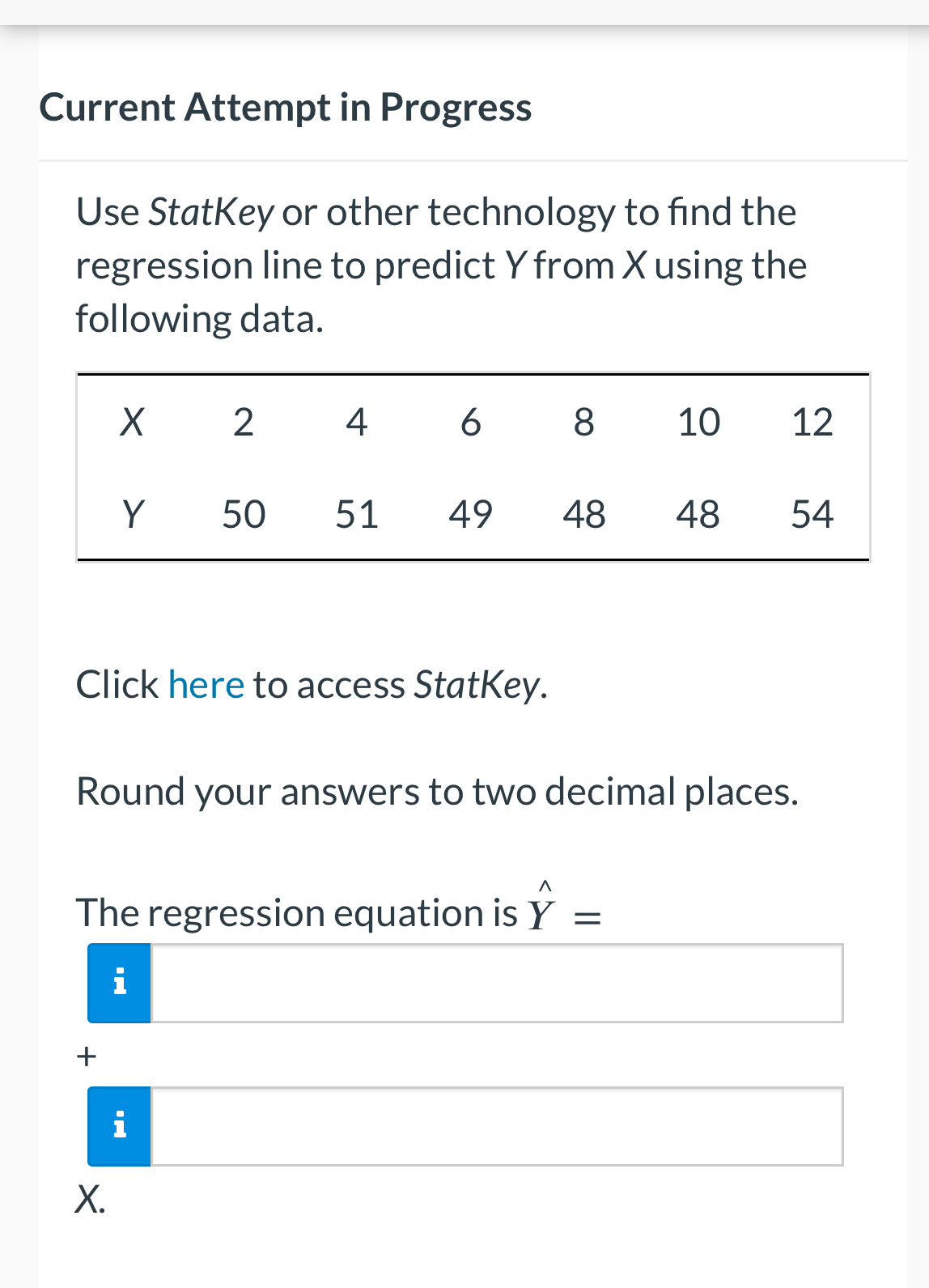Click the blue info icon beside the intercept field
Screen dimensions: 929x1288
pos(118,982)
